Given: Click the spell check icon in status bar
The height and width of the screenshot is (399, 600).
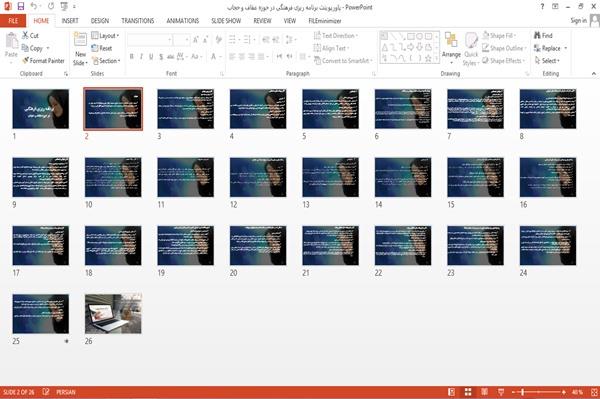Looking at the screenshot, I should [x=46, y=392].
